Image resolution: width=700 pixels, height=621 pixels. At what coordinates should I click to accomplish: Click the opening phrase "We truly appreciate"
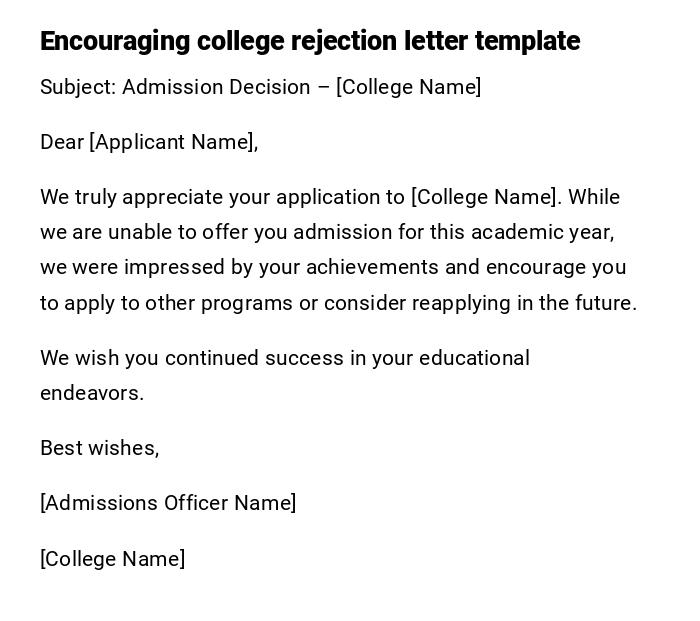131,197
